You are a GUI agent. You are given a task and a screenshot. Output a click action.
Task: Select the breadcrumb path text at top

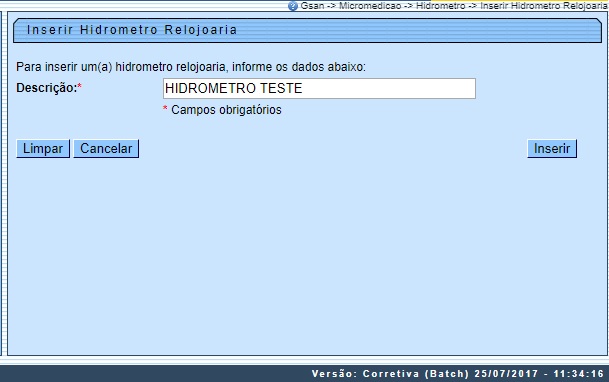(x=454, y=6)
